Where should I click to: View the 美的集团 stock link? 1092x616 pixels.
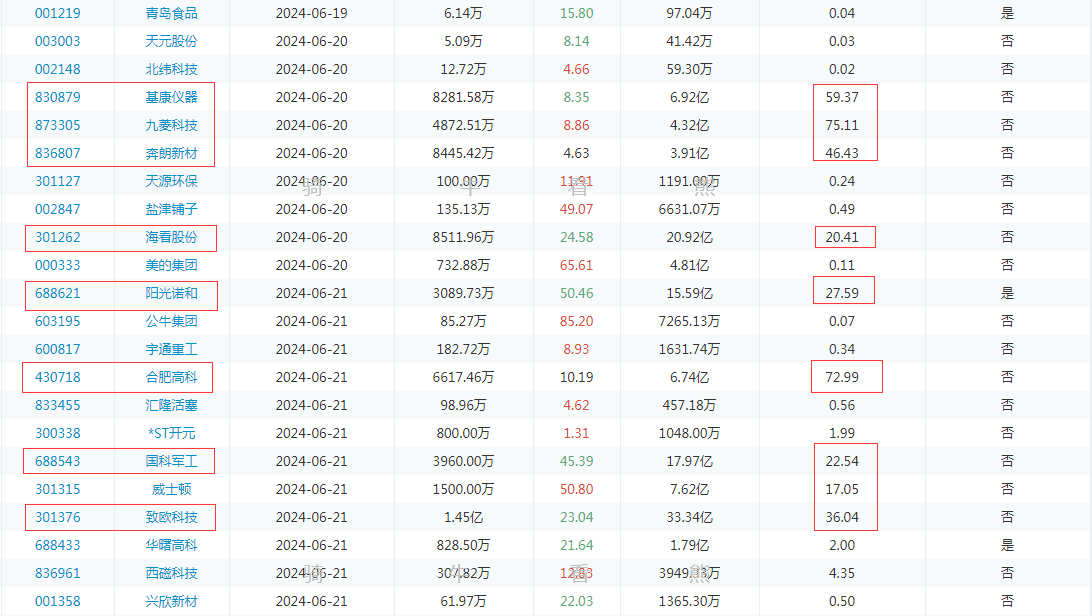pos(171,265)
